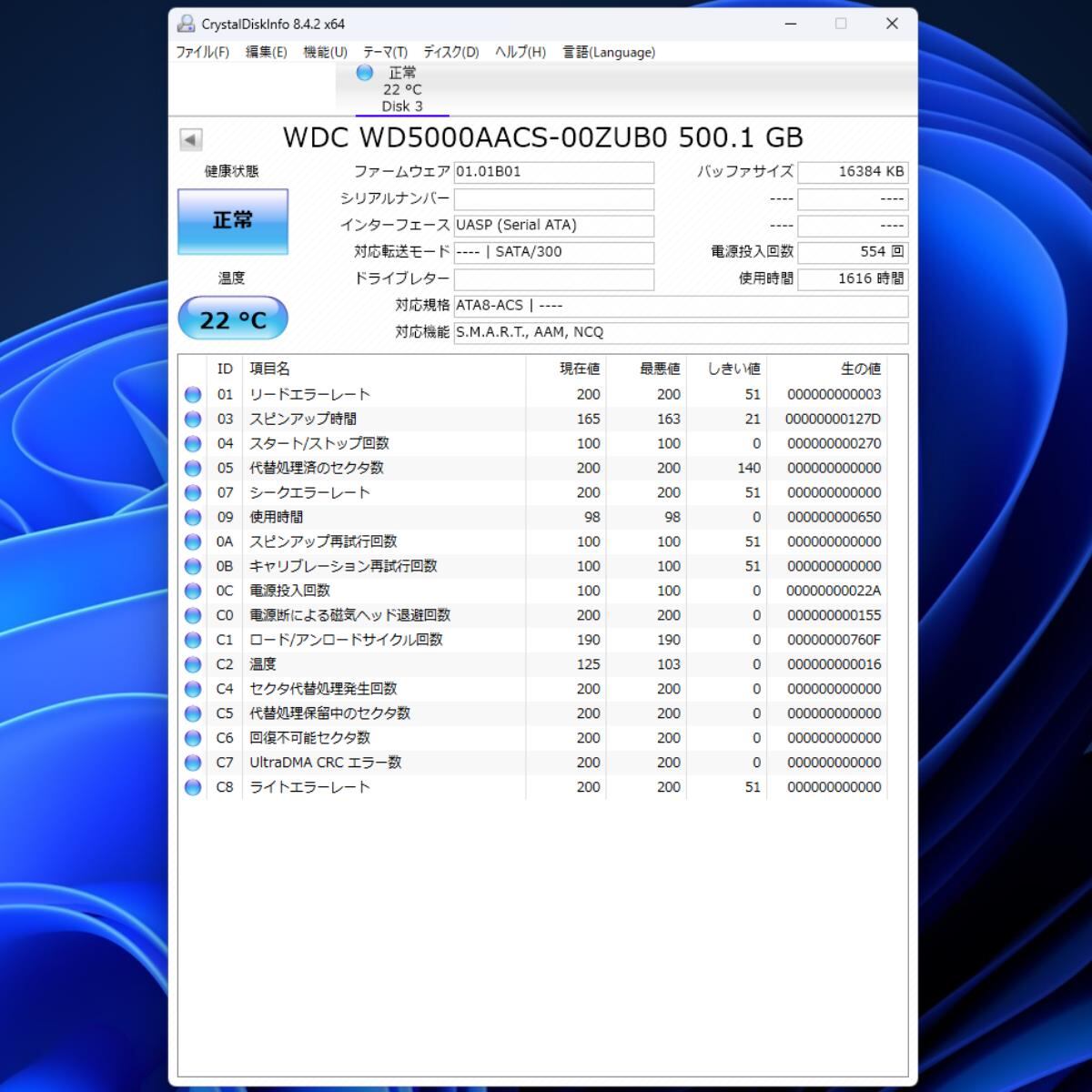Click the status orb for リードエラーレート row
The image size is (1092, 1092).
point(193,395)
